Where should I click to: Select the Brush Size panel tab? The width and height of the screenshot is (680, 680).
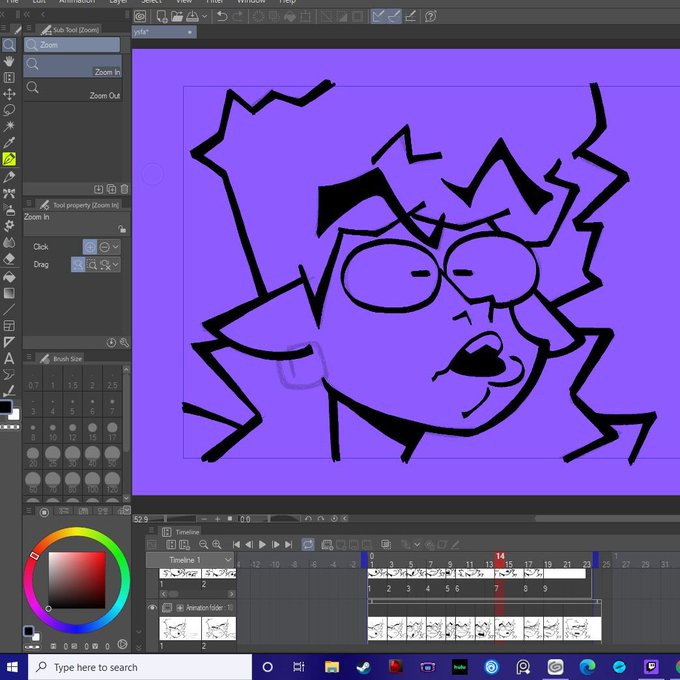coord(61,359)
